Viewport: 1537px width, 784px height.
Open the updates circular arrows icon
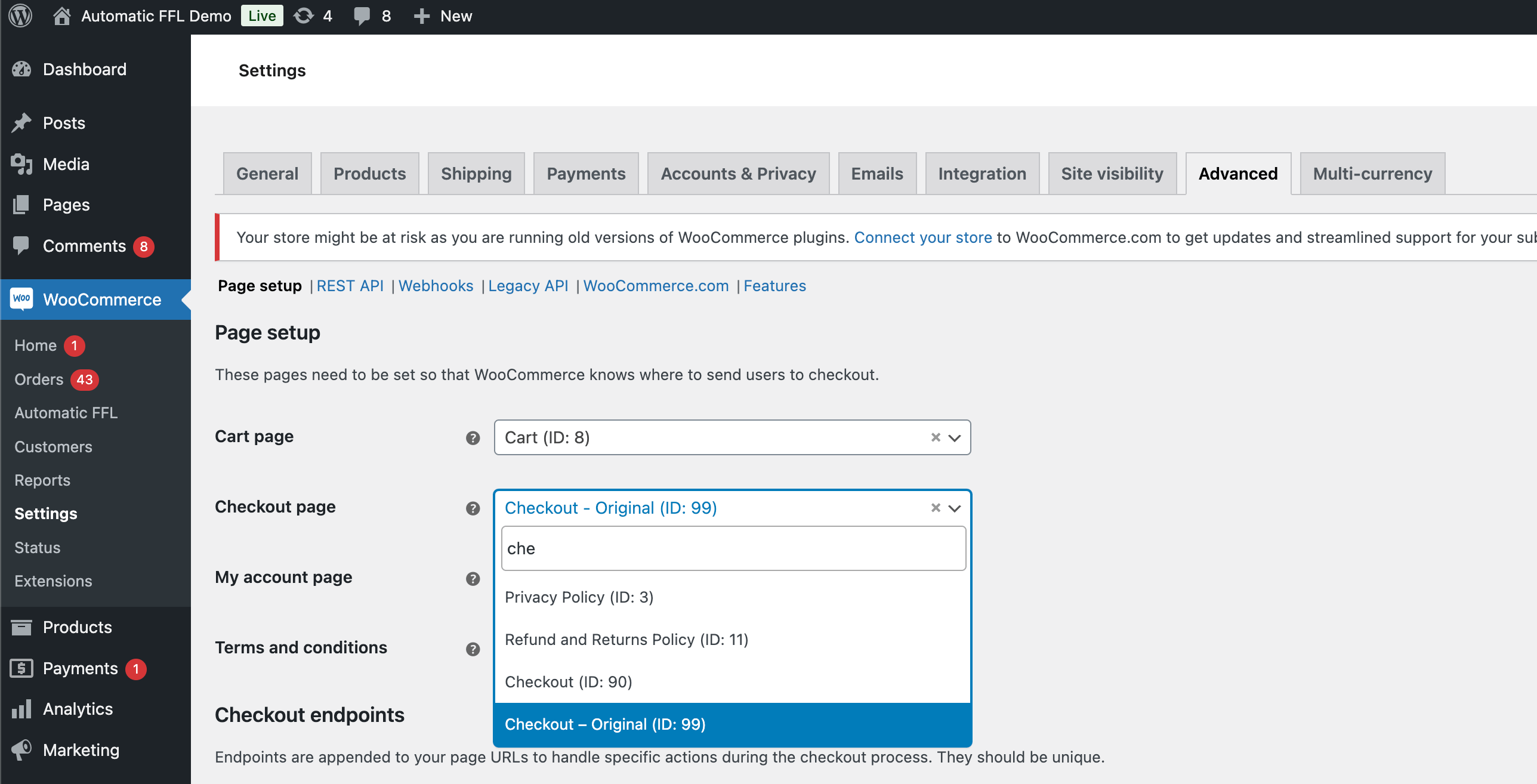click(x=304, y=16)
